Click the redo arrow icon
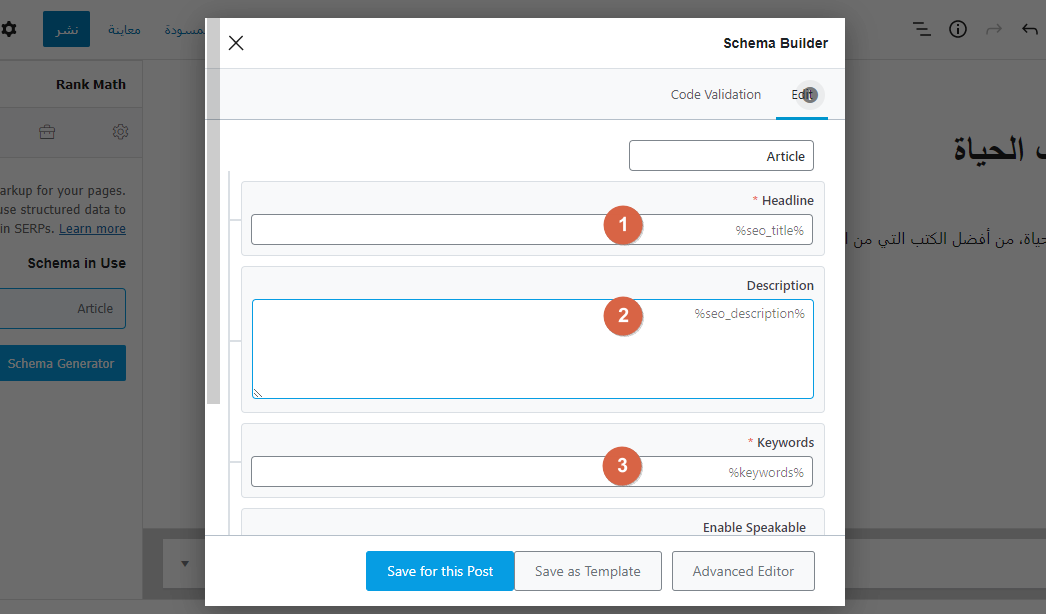This screenshot has width=1046, height=614. (x=994, y=29)
